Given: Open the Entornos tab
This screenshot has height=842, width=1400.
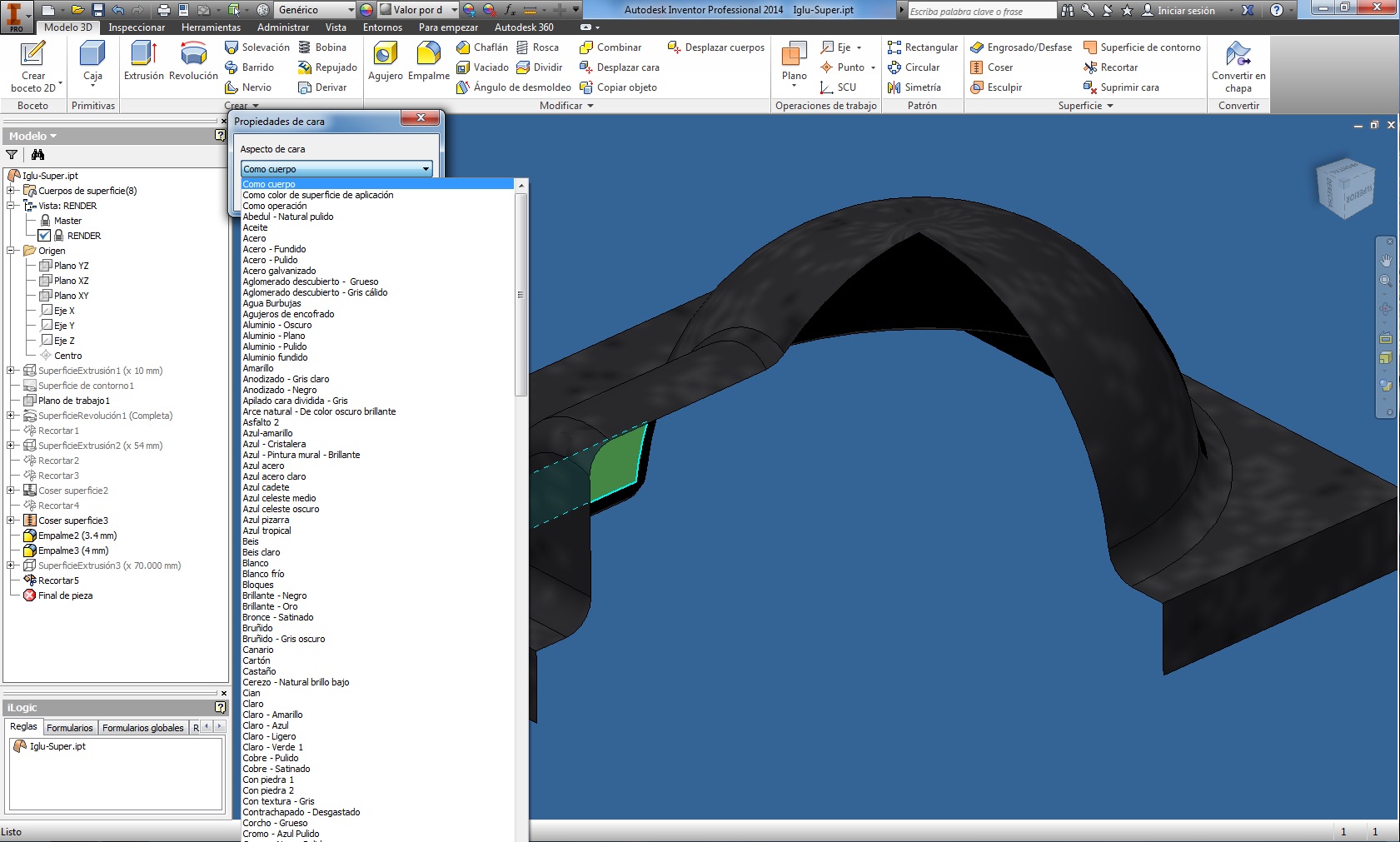Looking at the screenshot, I should click(382, 27).
